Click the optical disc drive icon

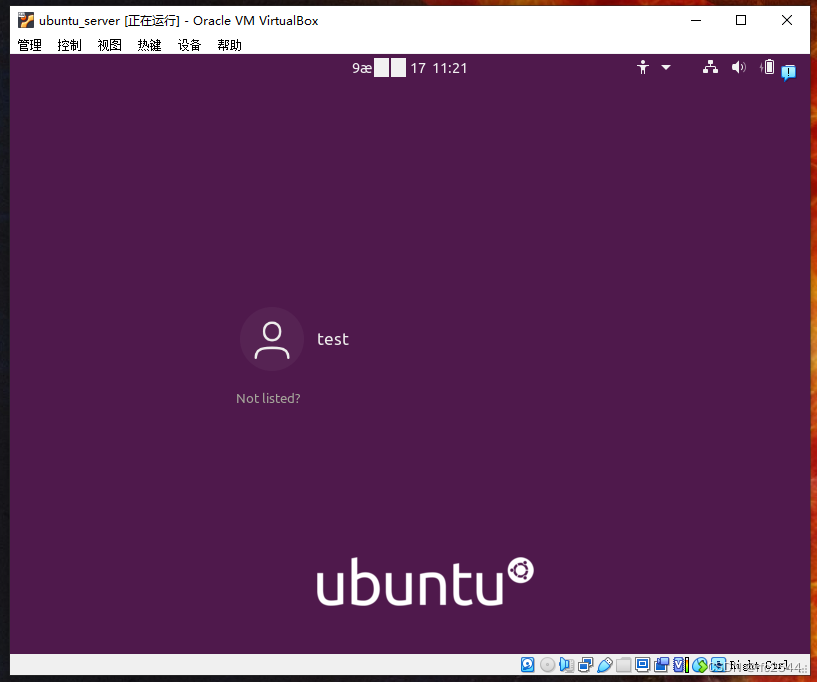pos(547,664)
